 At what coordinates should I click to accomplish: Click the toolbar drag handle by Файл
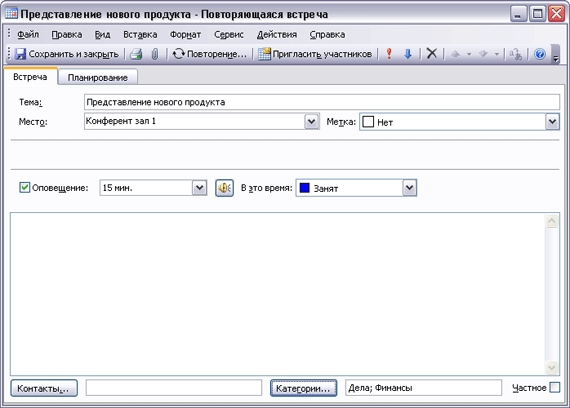tap(9, 34)
